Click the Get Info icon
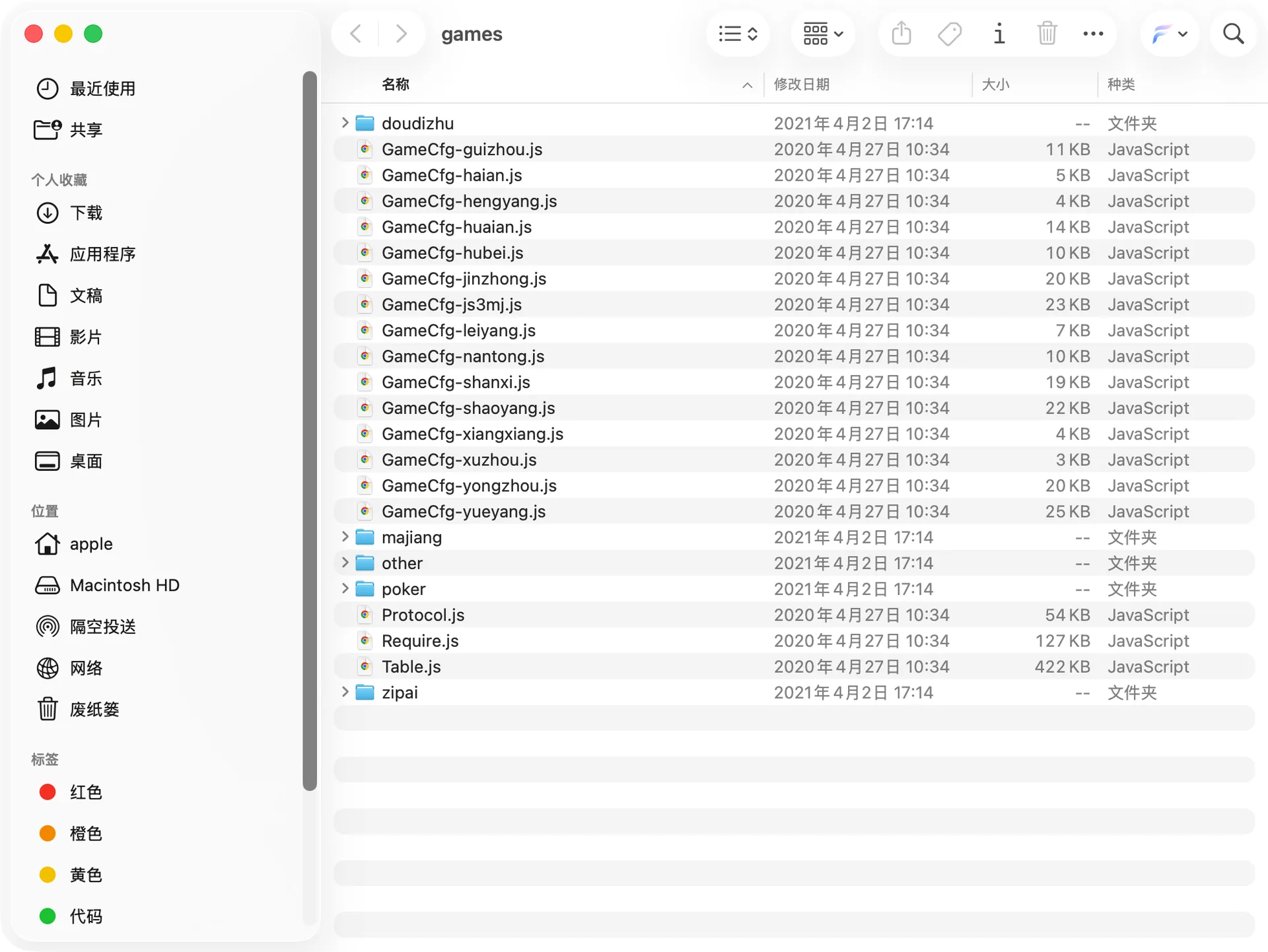The width and height of the screenshot is (1268, 952). point(999,34)
